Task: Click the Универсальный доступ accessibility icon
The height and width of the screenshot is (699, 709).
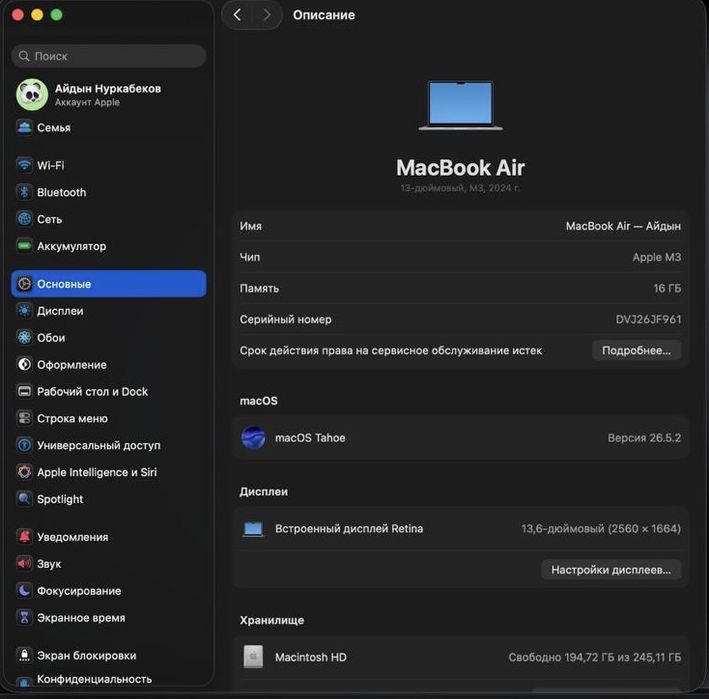Action: tap(24, 445)
